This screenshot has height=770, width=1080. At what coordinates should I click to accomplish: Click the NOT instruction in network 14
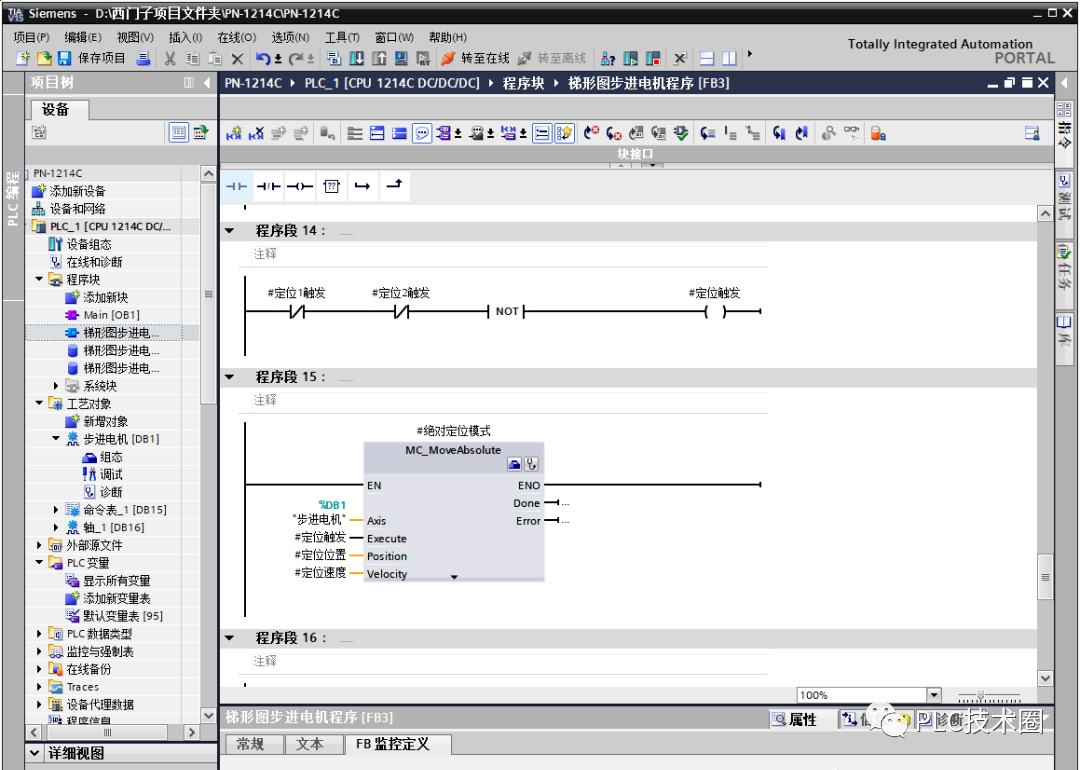[x=507, y=311]
